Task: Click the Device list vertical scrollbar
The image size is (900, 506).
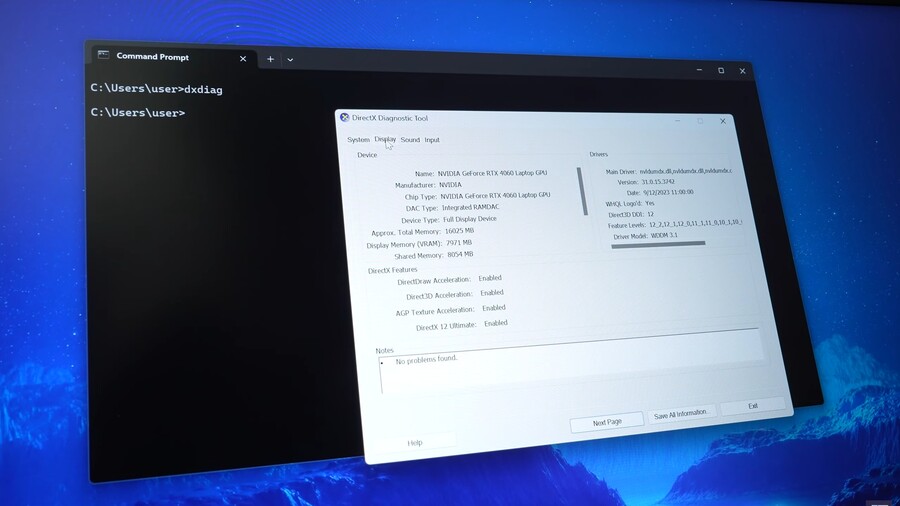Action: click(582, 191)
